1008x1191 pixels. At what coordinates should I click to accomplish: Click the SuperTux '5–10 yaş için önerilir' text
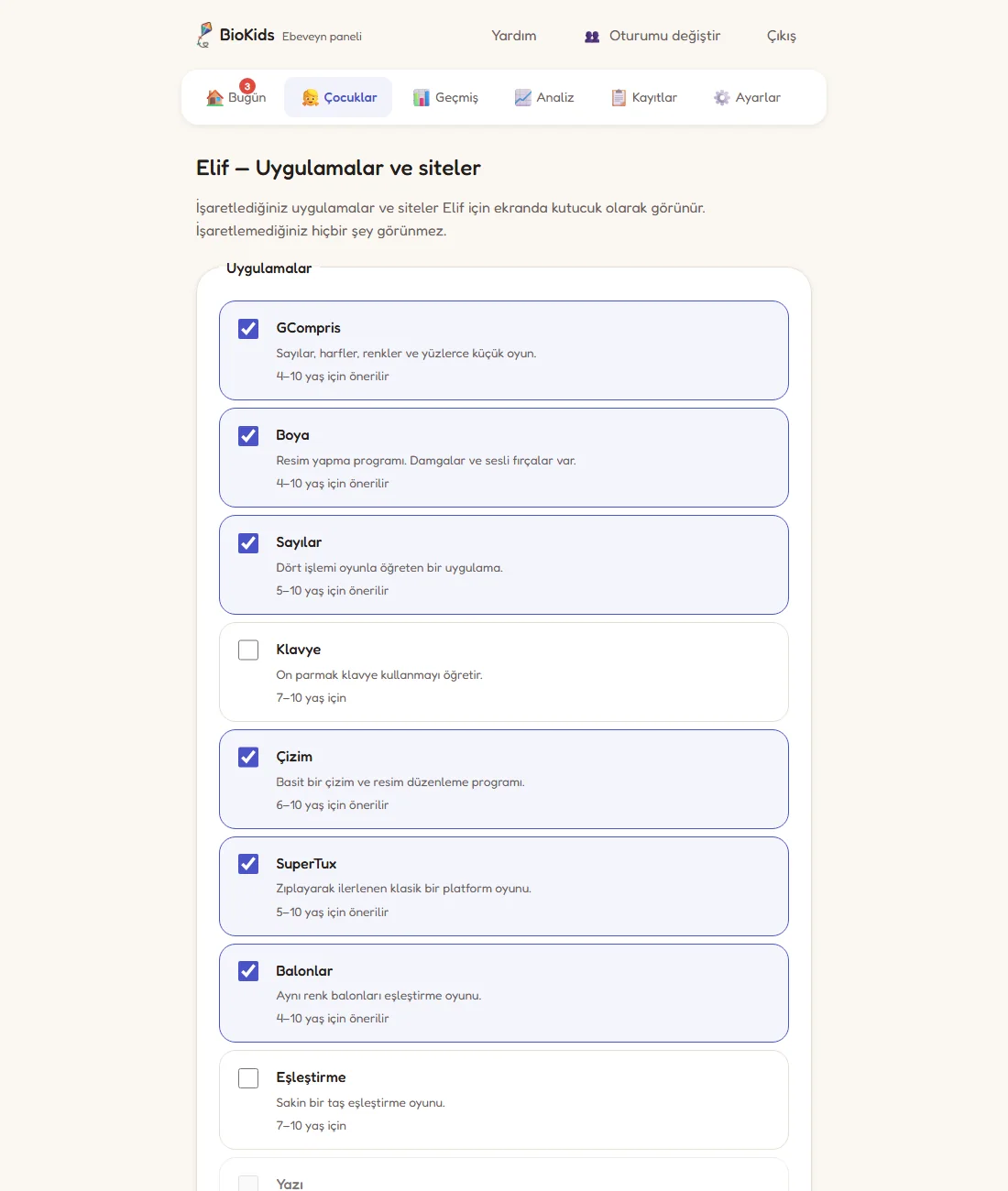pos(333,912)
